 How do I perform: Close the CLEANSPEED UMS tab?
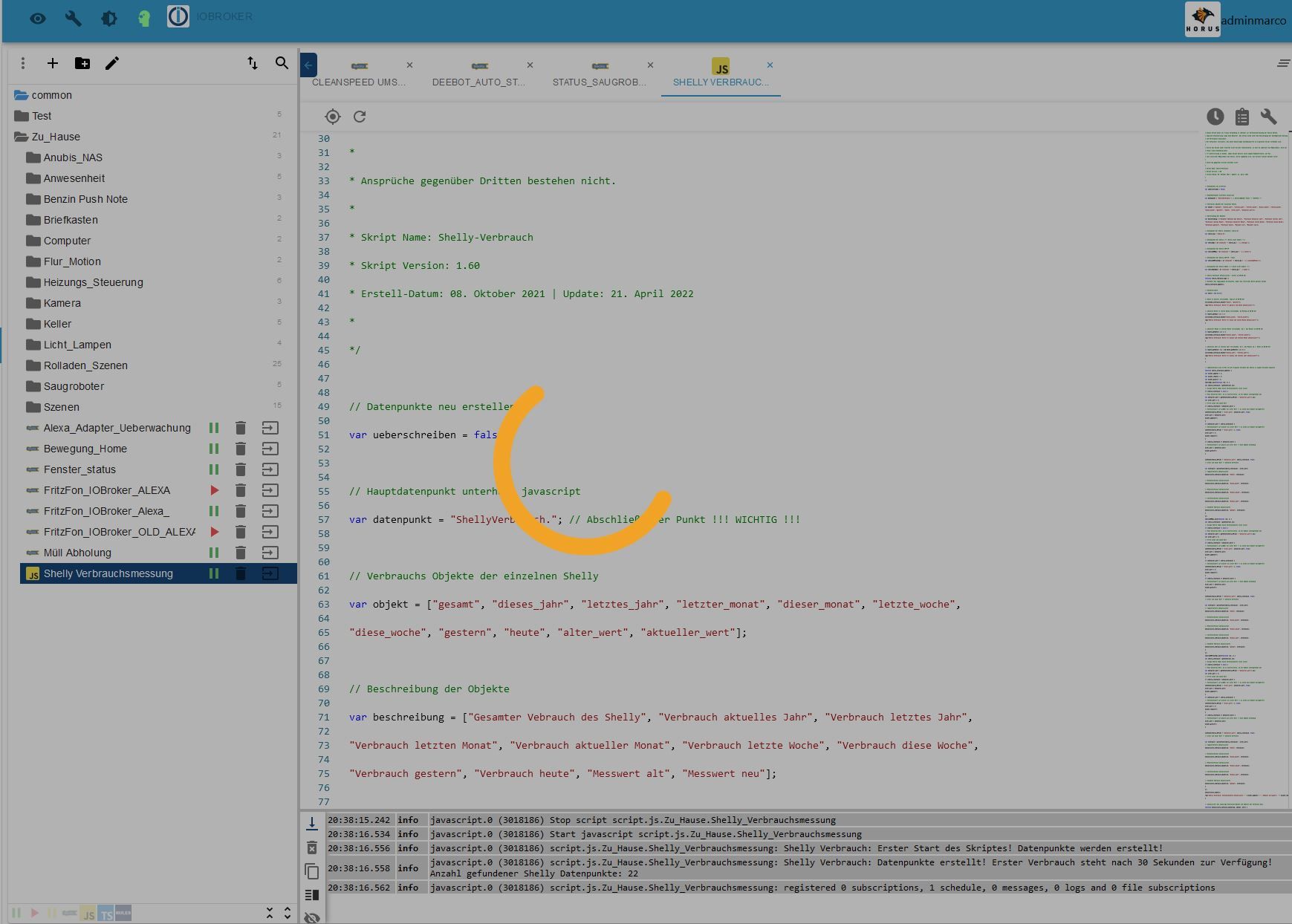[x=409, y=65]
